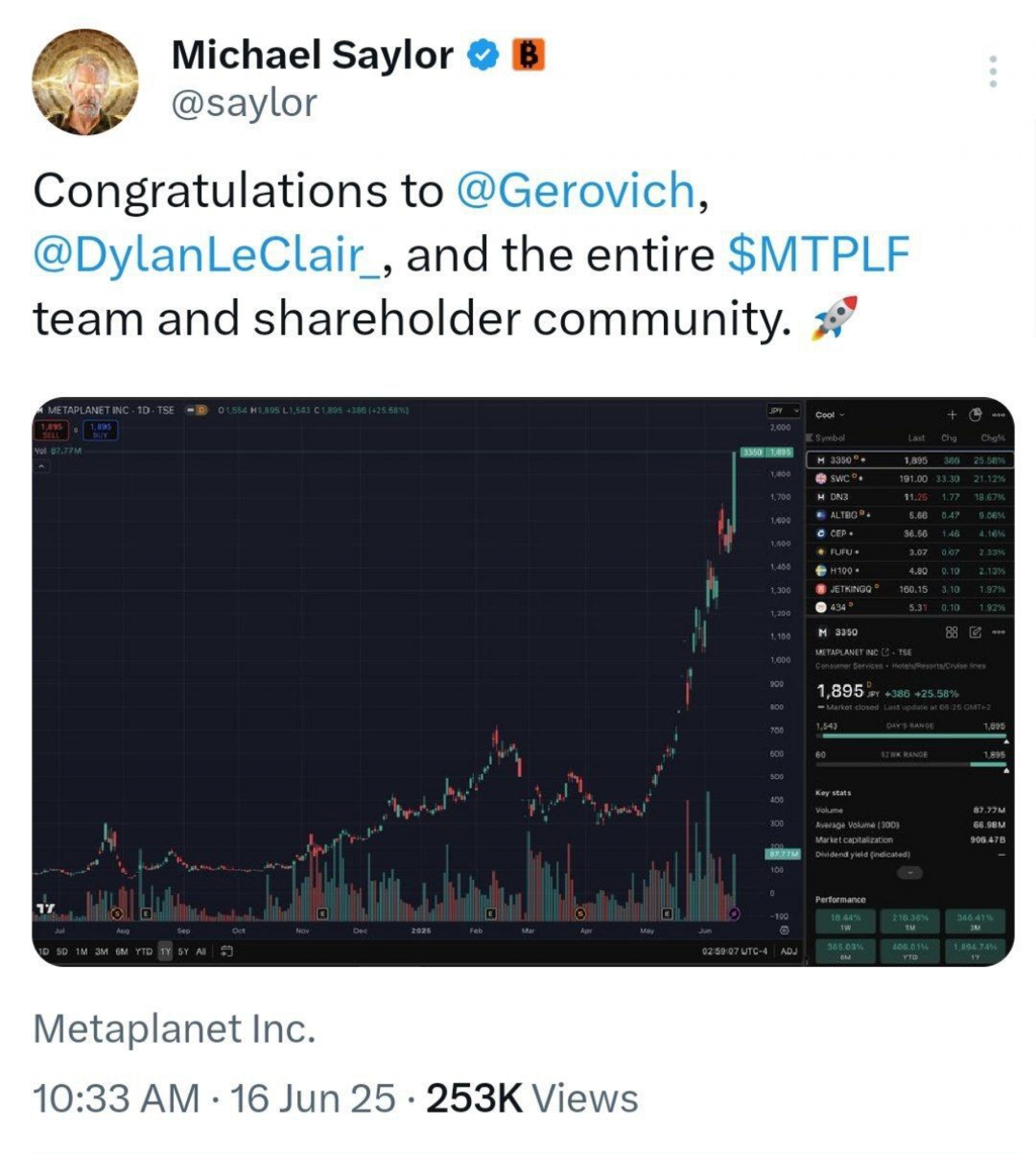This screenshot has width=1036, height=1154.
Task: Click the rocket emoji in tweet
Action: [834, 318]
